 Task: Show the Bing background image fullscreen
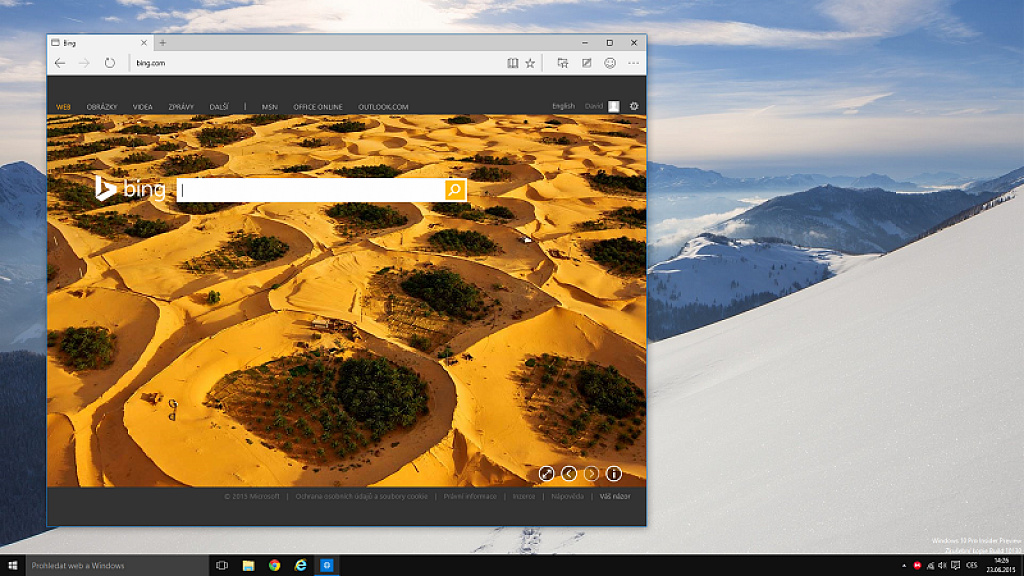coord(547,474)
